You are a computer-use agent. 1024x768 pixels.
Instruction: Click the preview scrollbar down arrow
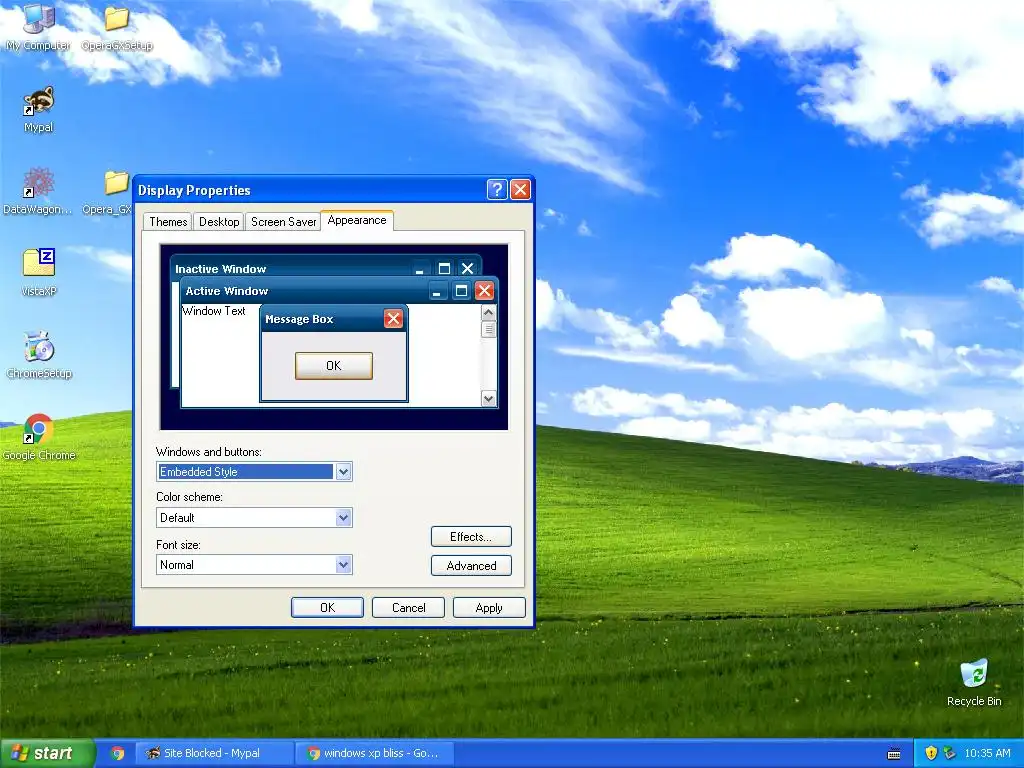pos(488,398)
